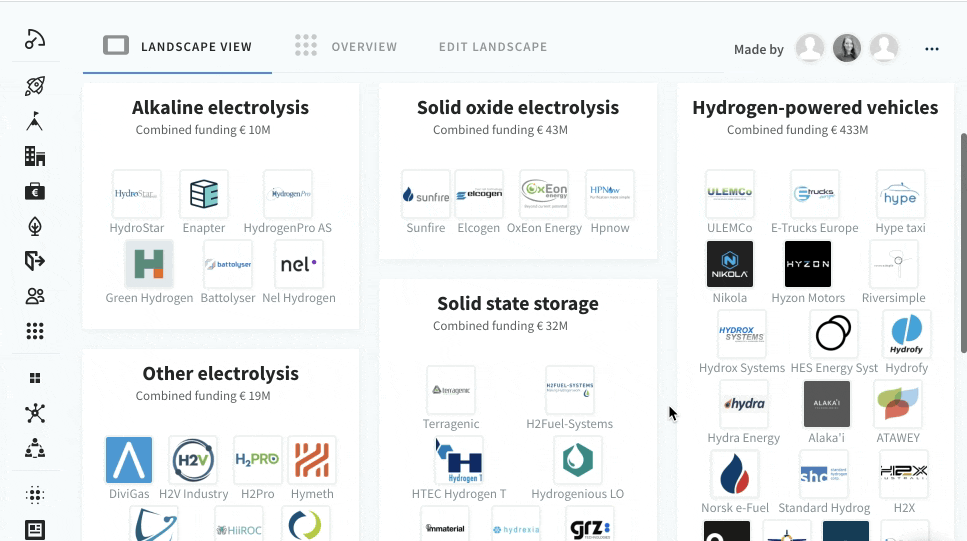
Task: Open Hymeth company logo
Action: tap(312, 460)
